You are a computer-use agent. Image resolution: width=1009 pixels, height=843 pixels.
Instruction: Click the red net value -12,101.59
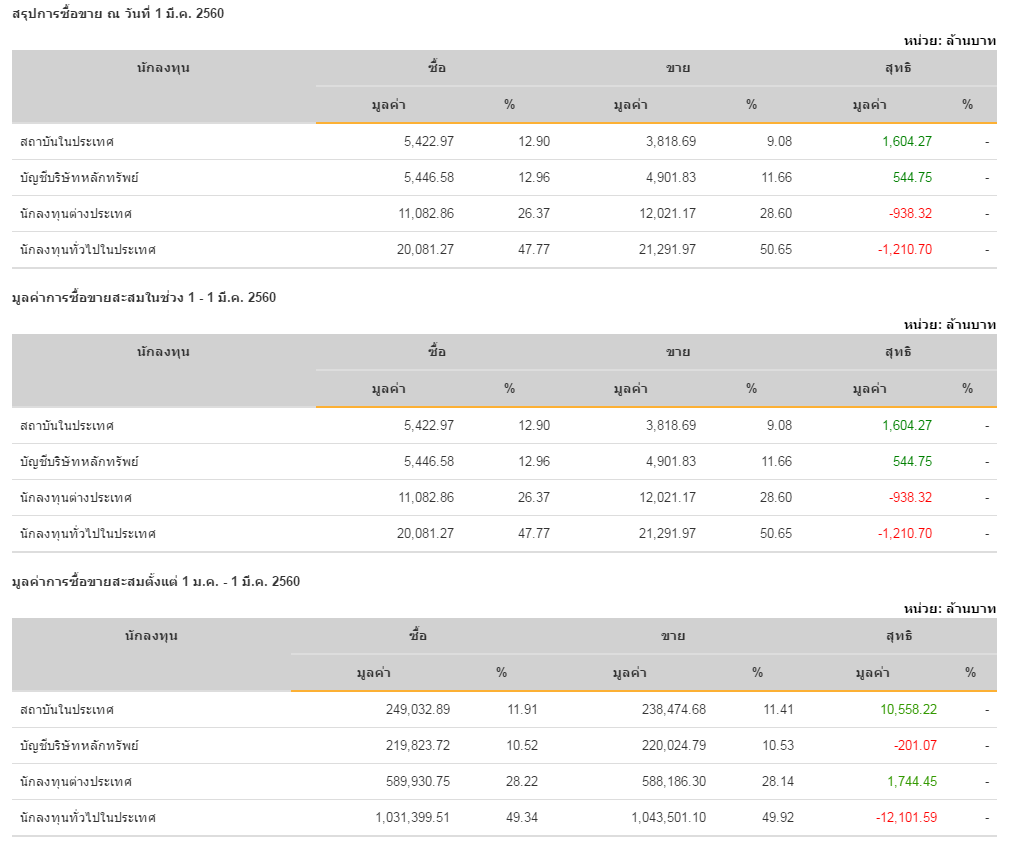pyautogui.click(x=908, y=817)
